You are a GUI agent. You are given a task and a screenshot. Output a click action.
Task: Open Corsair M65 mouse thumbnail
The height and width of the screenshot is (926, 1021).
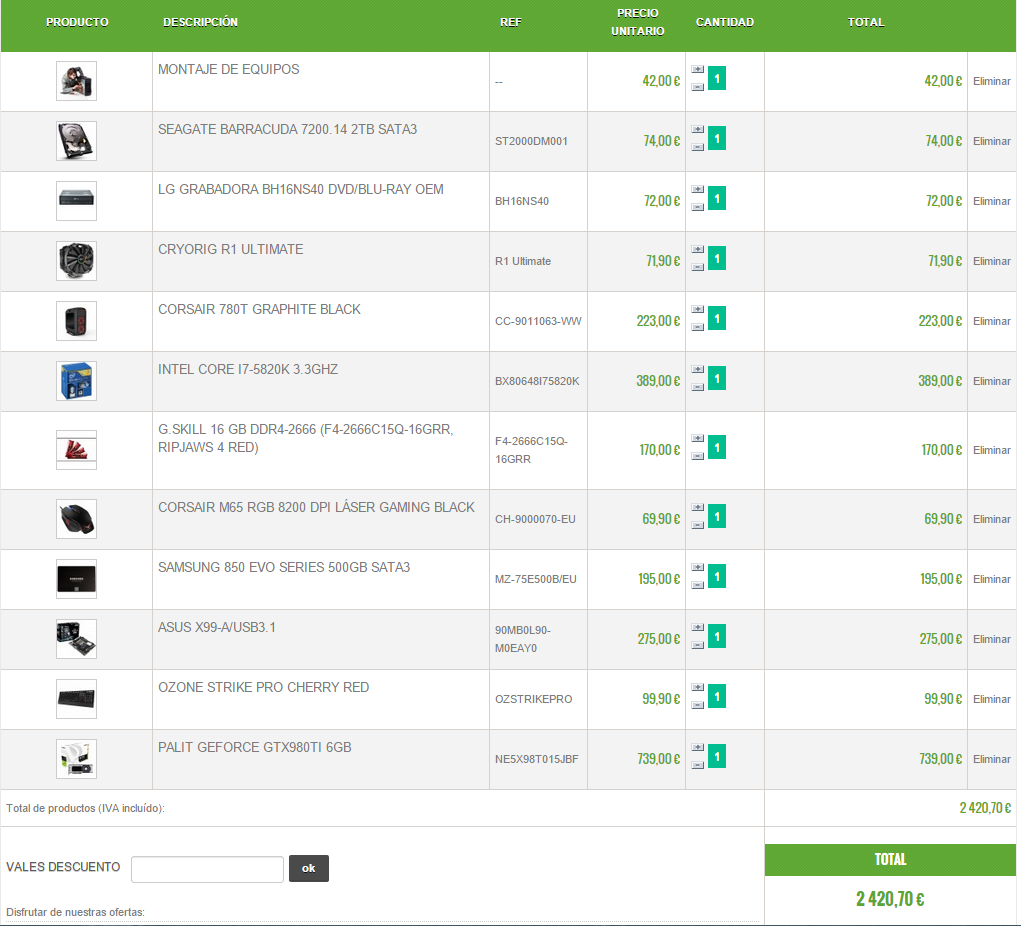[x=76, y=518]
